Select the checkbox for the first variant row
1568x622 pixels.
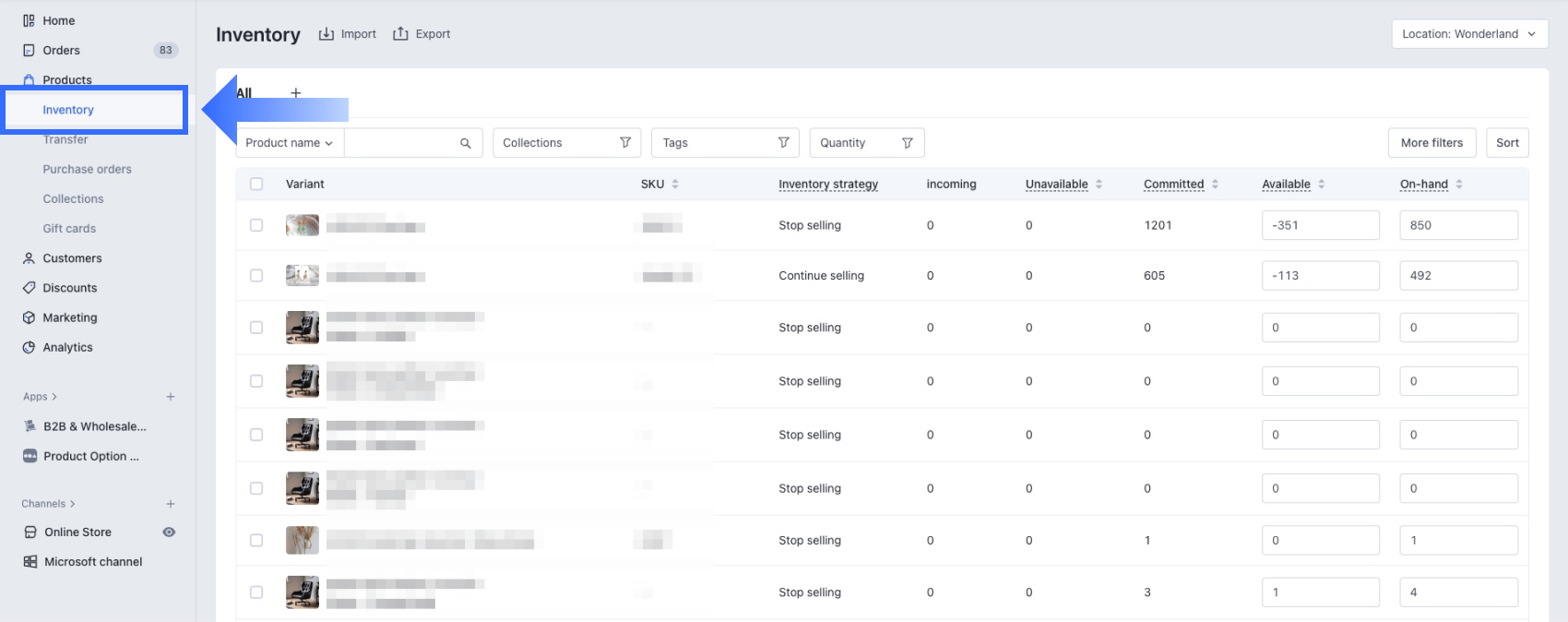pyautogui.click(x=256, y=225)
